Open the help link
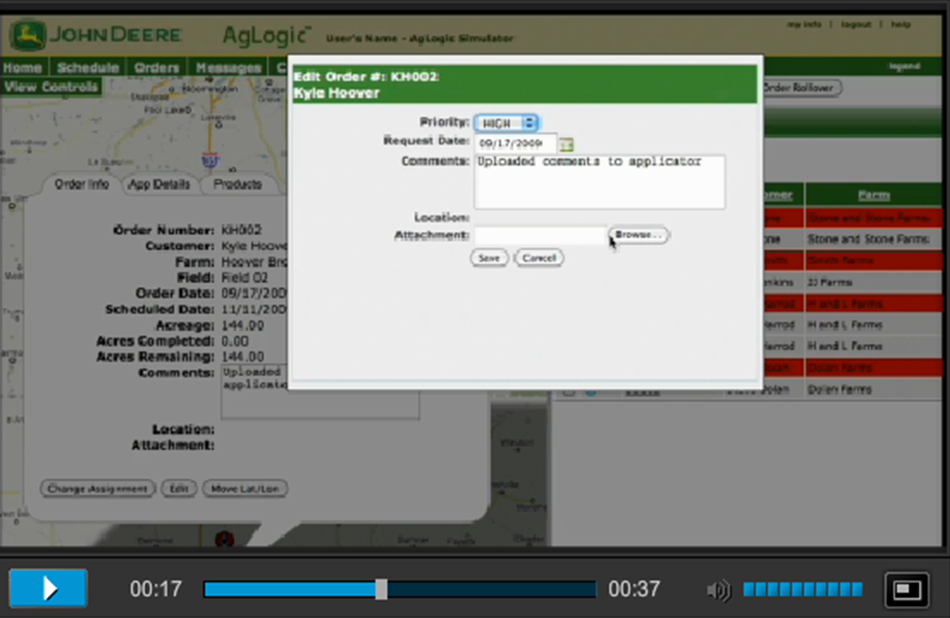This screenshot has width=950, height=618. (x=900, y=24)
